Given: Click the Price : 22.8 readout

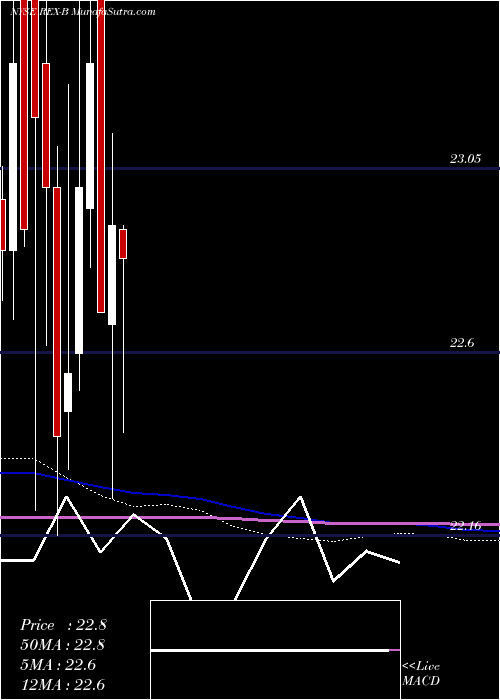Looking at the screenshot, I should click(63, 625).
